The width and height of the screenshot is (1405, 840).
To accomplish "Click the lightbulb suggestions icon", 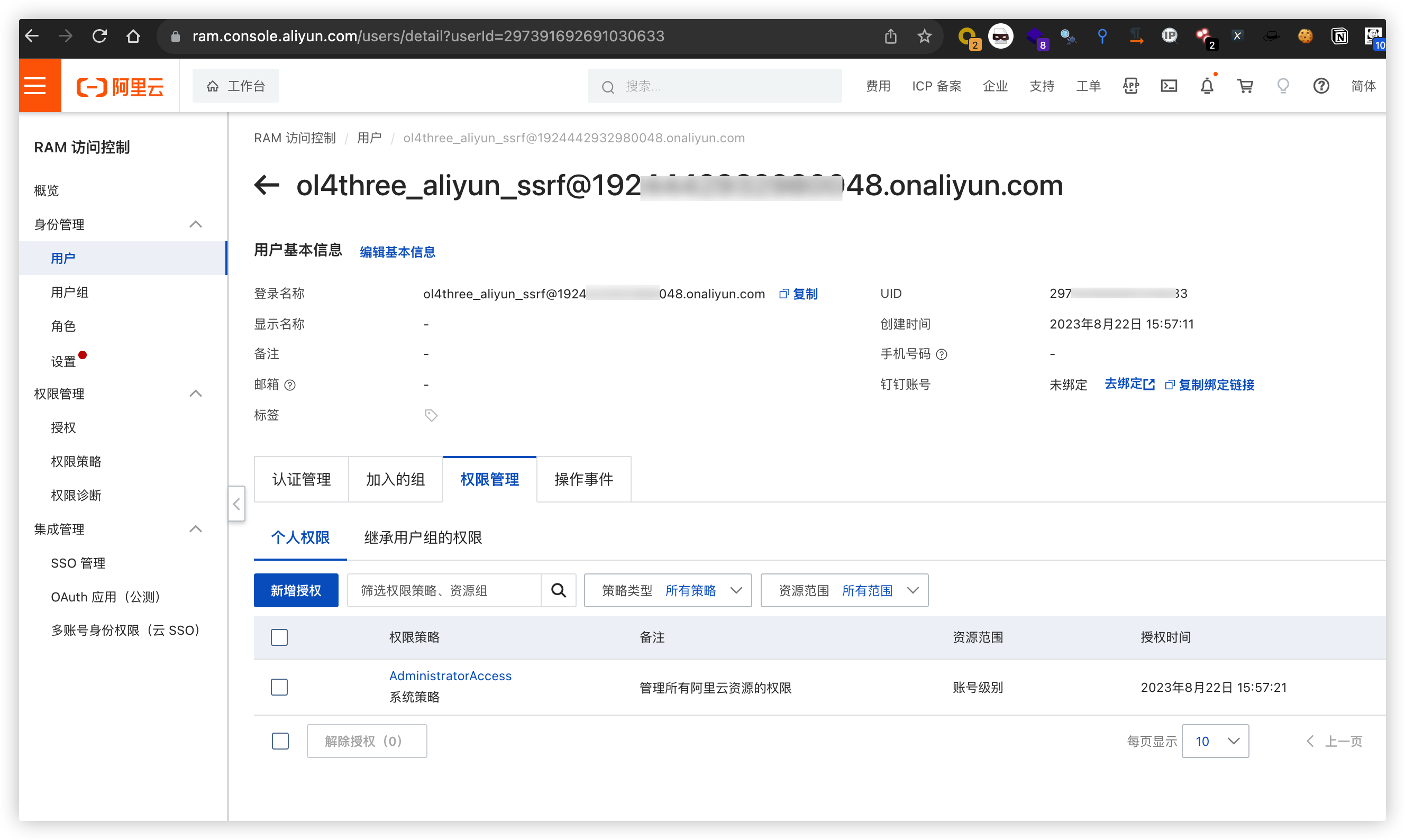I will 1283,86.
